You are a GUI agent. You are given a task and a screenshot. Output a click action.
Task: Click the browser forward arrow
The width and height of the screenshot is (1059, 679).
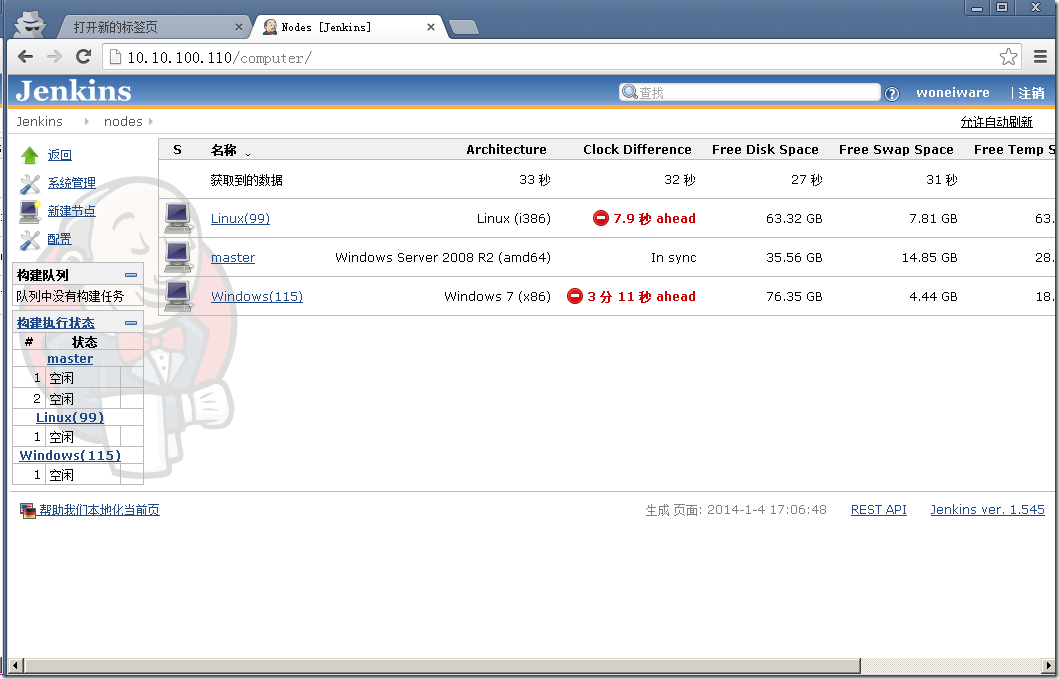[55, 57]
